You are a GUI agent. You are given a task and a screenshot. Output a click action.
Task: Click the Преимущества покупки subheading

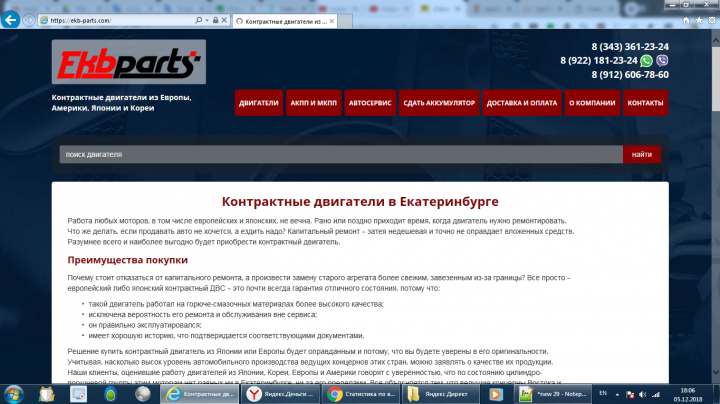pyautogui.click(x=128, y=260)
